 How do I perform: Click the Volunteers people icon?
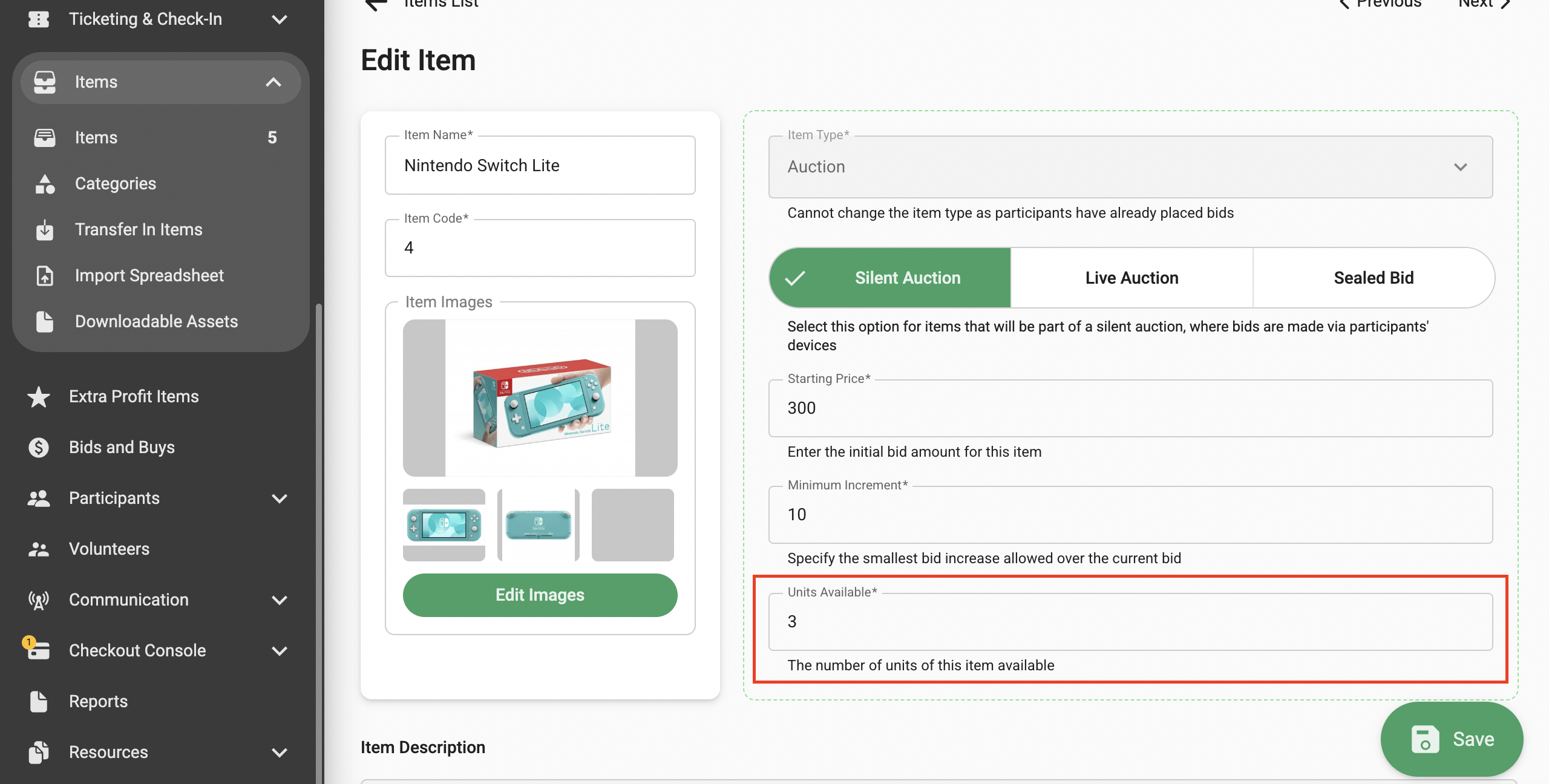(39, 549)
